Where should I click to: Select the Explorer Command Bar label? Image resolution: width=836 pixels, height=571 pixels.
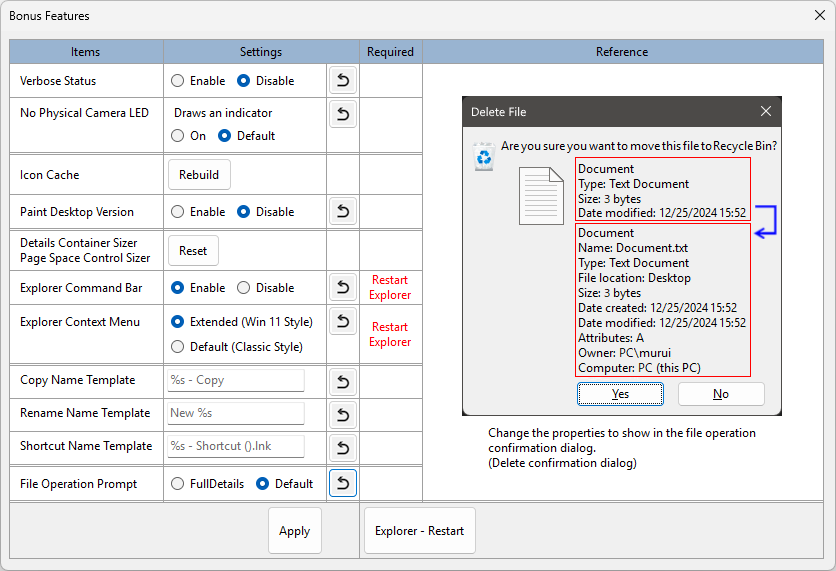pos(81,288)
